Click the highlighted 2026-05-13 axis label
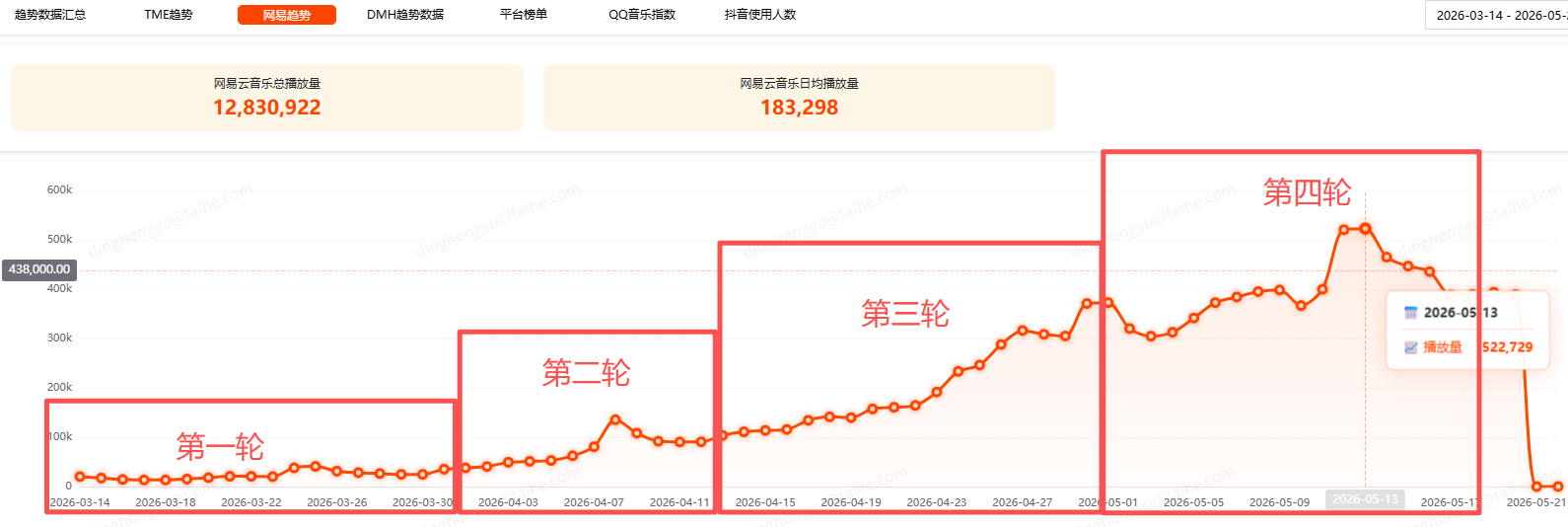1568x527 pixels. 1365,499
